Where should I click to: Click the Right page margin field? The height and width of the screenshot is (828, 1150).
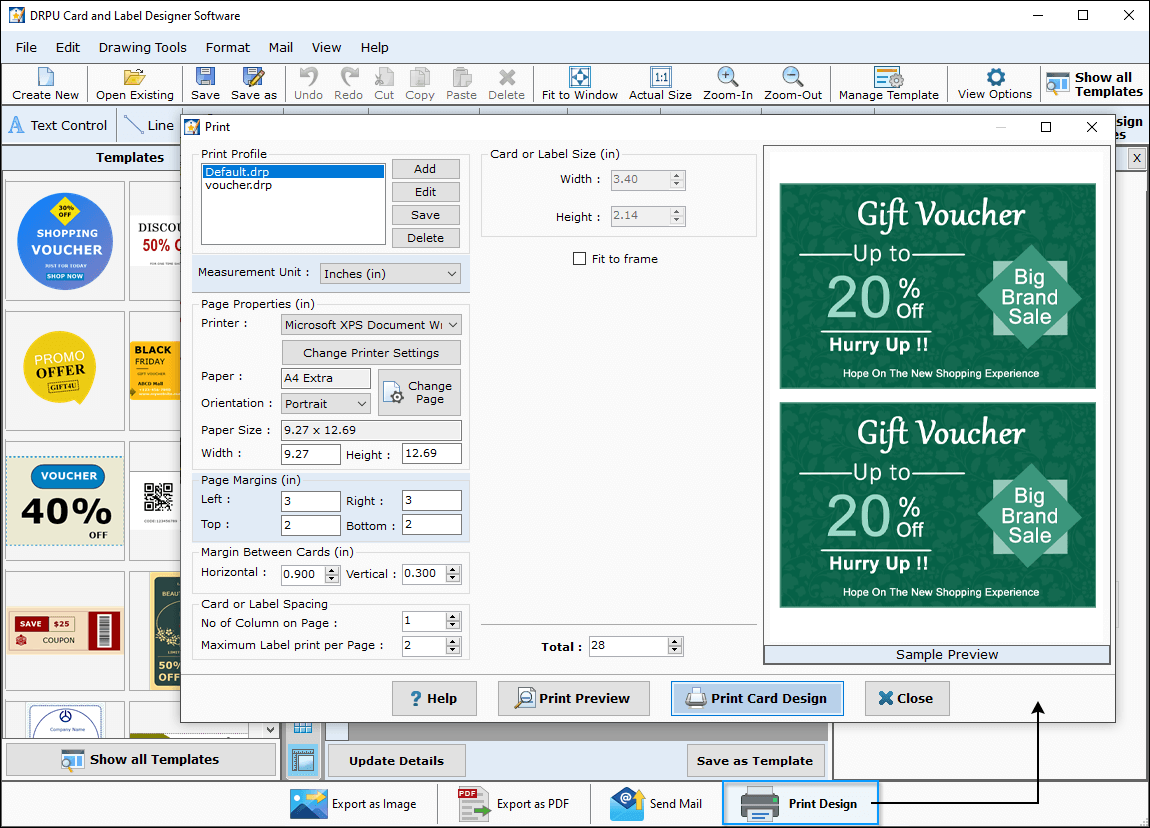coord(432,500)
